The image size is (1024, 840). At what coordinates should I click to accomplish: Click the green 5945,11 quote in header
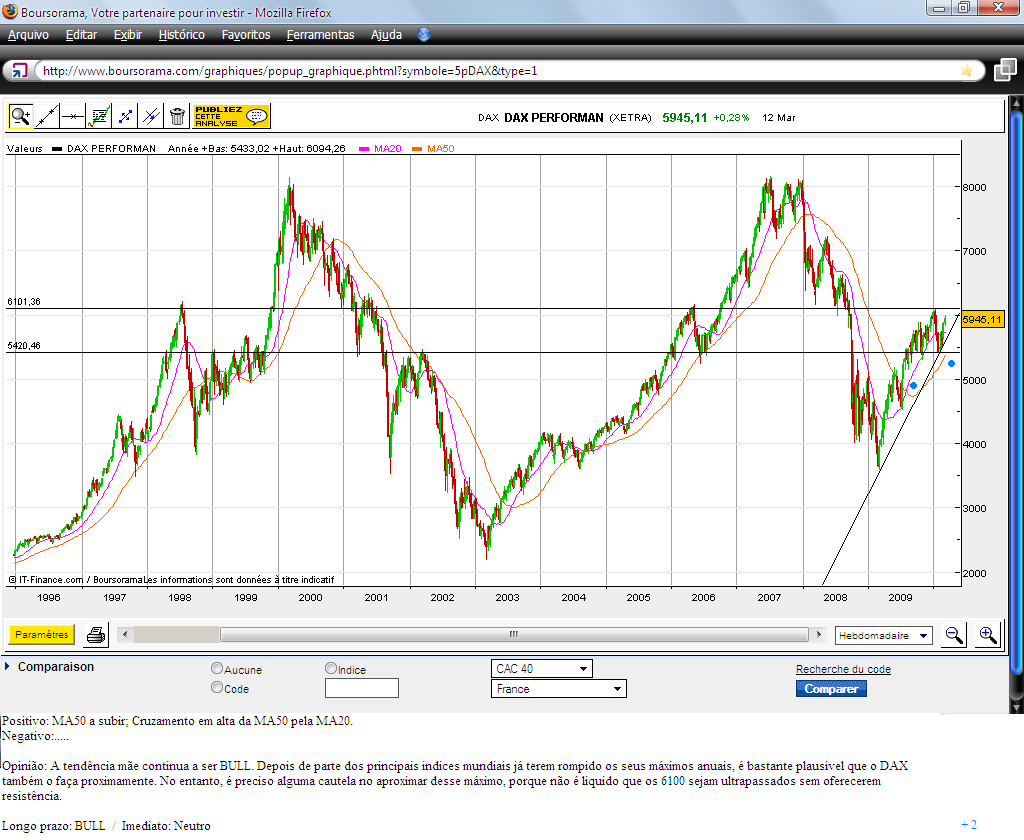tap(684, 118)
